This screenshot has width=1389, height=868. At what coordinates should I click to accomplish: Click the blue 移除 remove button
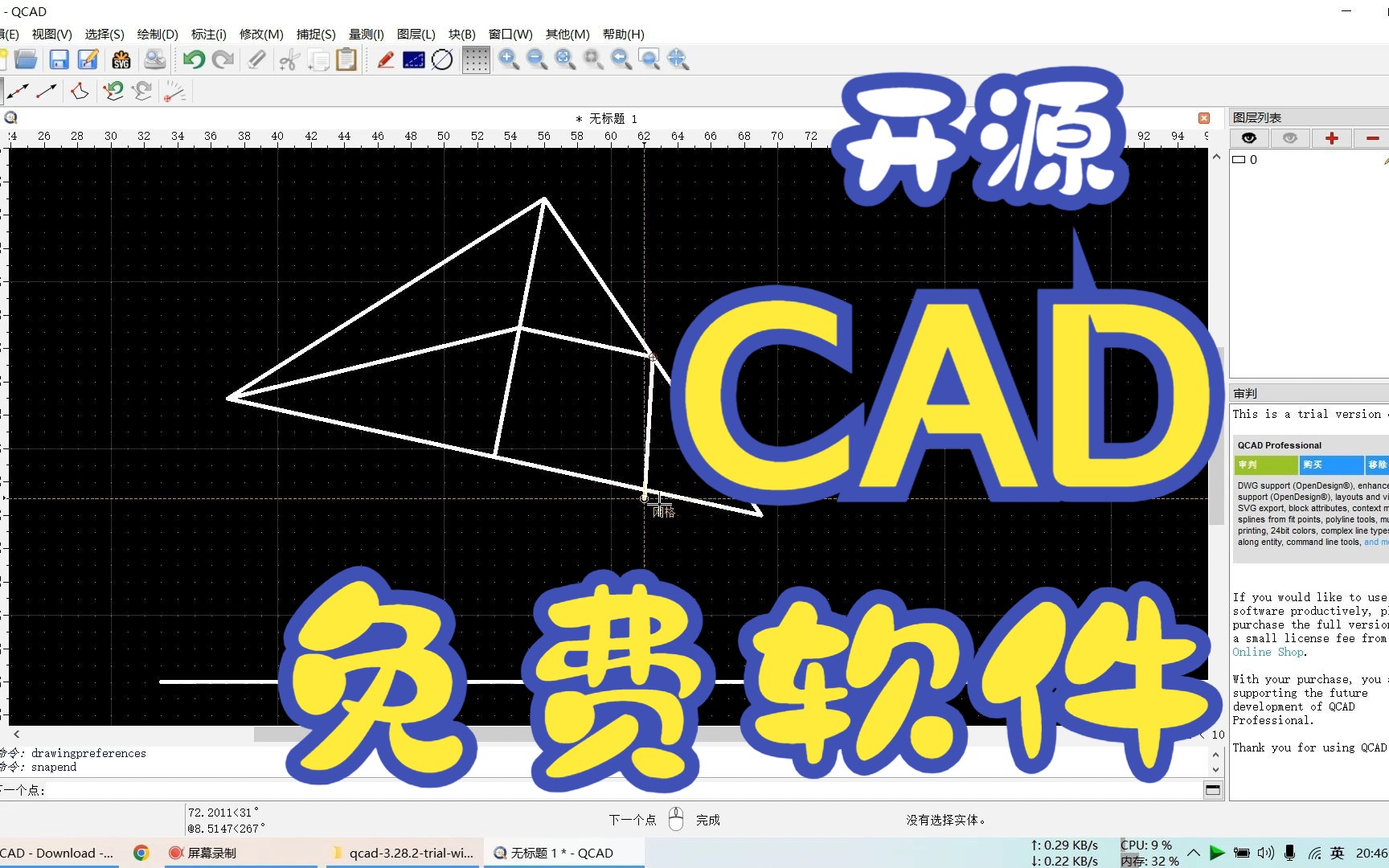[x=1378, y=465]
